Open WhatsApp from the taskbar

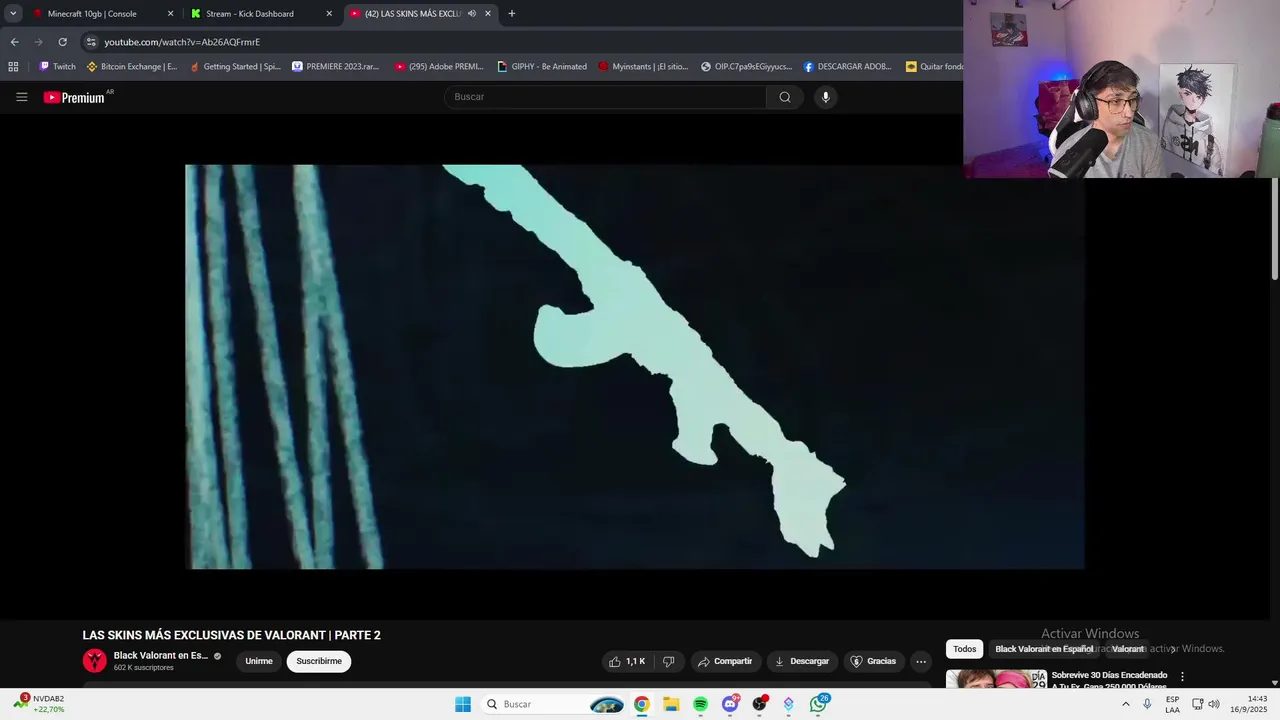[x=819, y=704]
